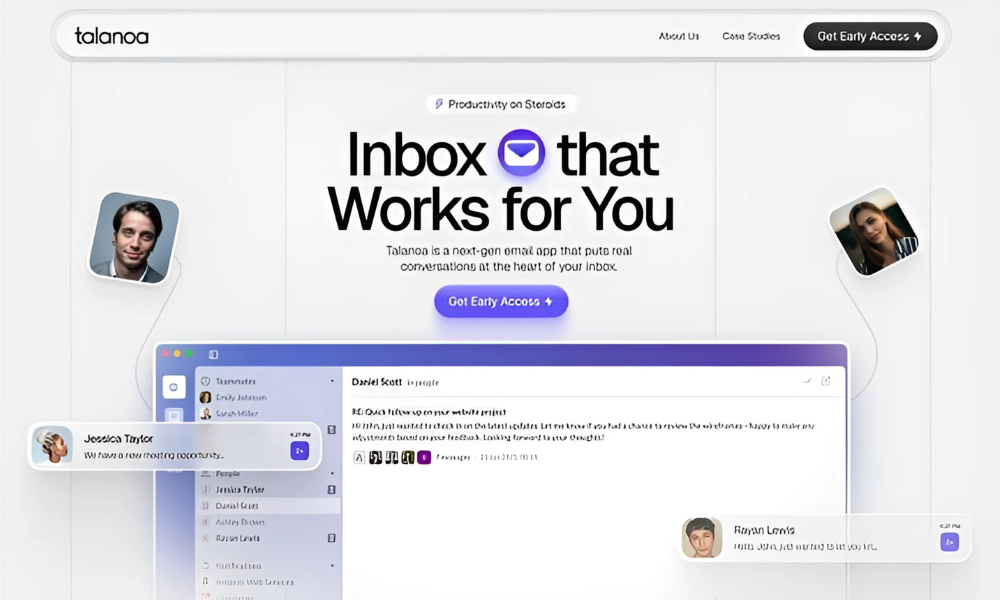Click the purple action icon on Rayan Lewis notification
The width and height of the screenshot is (1000, 600).
(x=949, y=541)
